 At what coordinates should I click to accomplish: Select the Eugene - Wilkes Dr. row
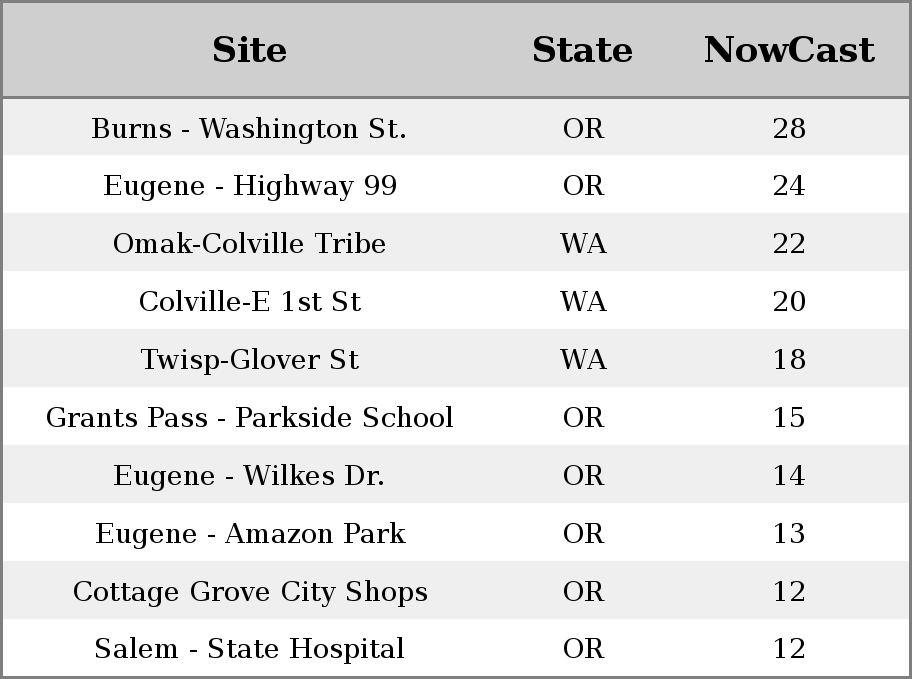coord(456,475)
